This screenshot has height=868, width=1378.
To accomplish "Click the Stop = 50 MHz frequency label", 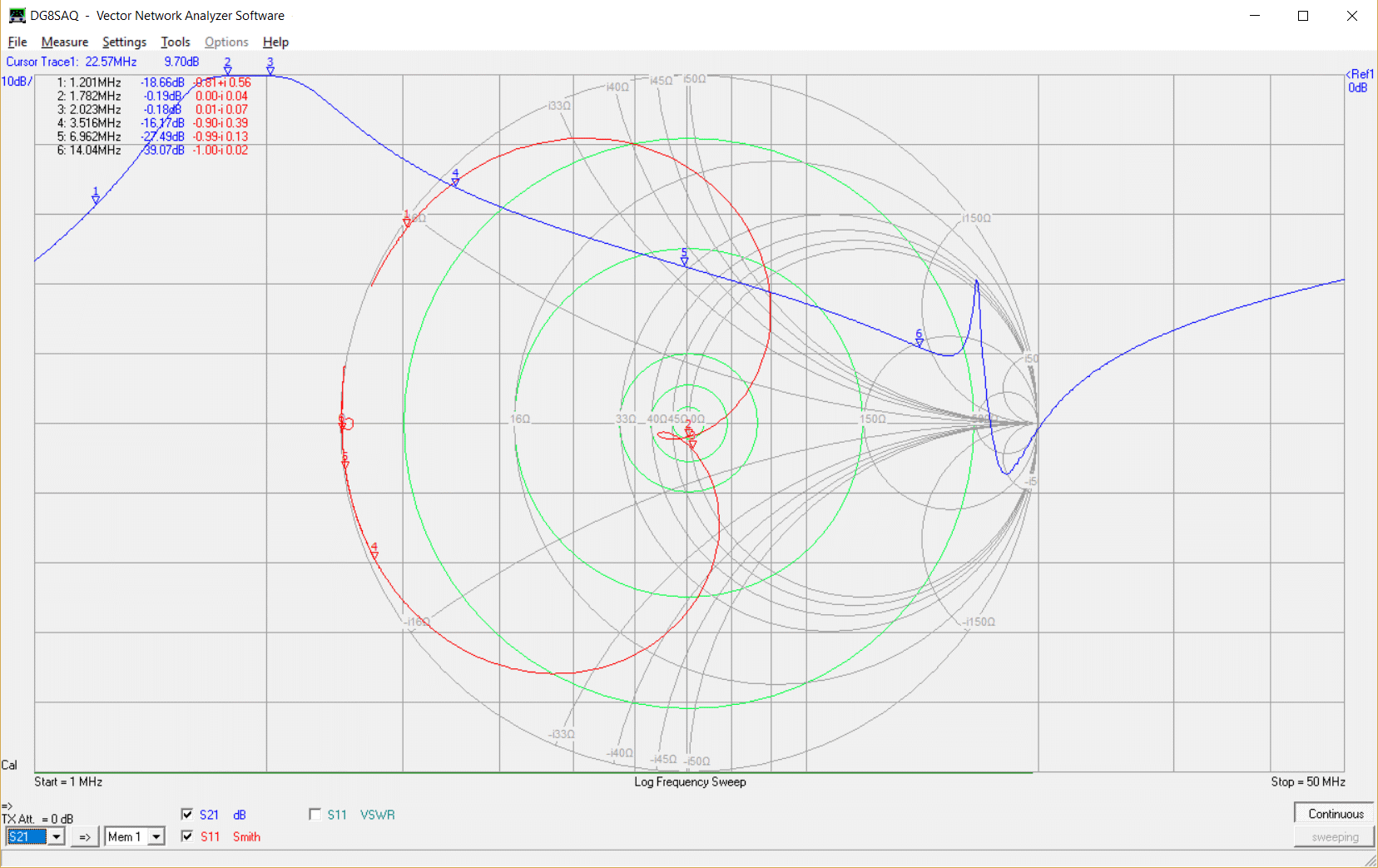I will coord(1307,781).
